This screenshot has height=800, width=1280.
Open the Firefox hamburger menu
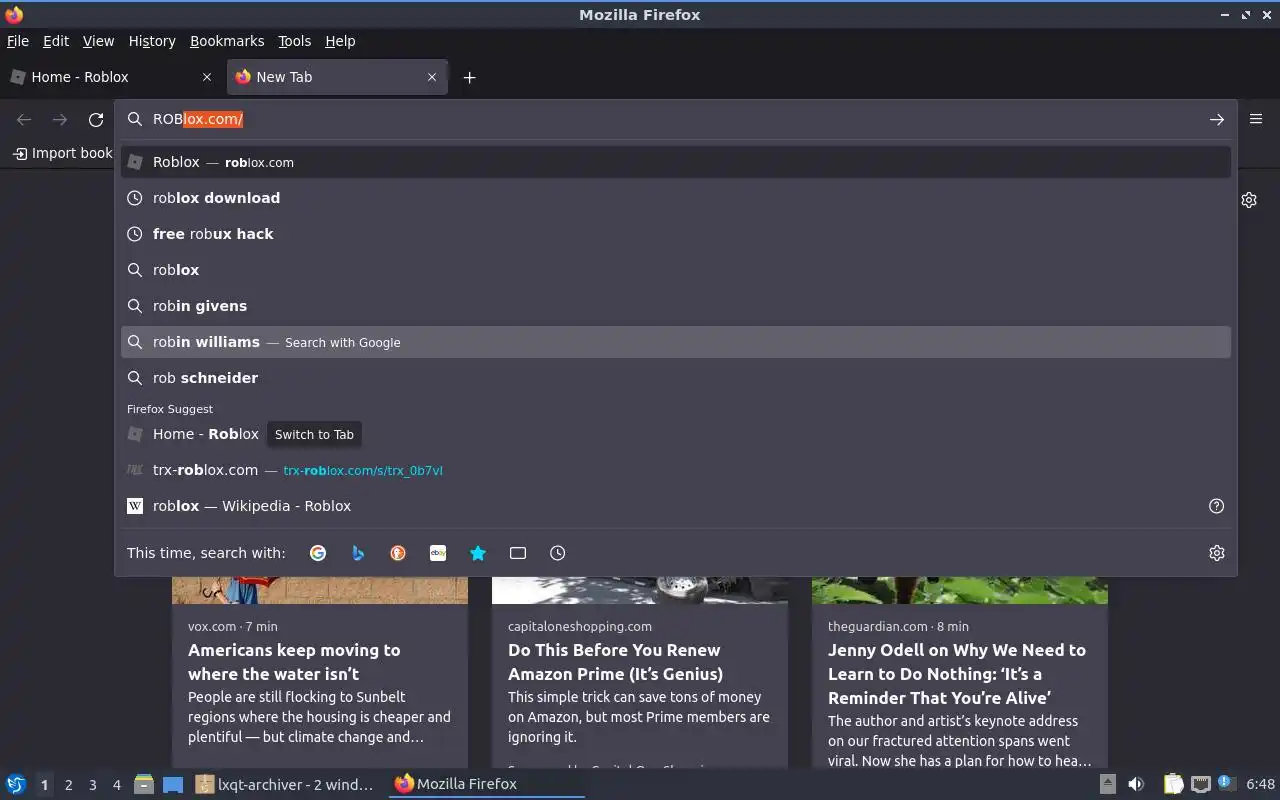point(1256,118)
